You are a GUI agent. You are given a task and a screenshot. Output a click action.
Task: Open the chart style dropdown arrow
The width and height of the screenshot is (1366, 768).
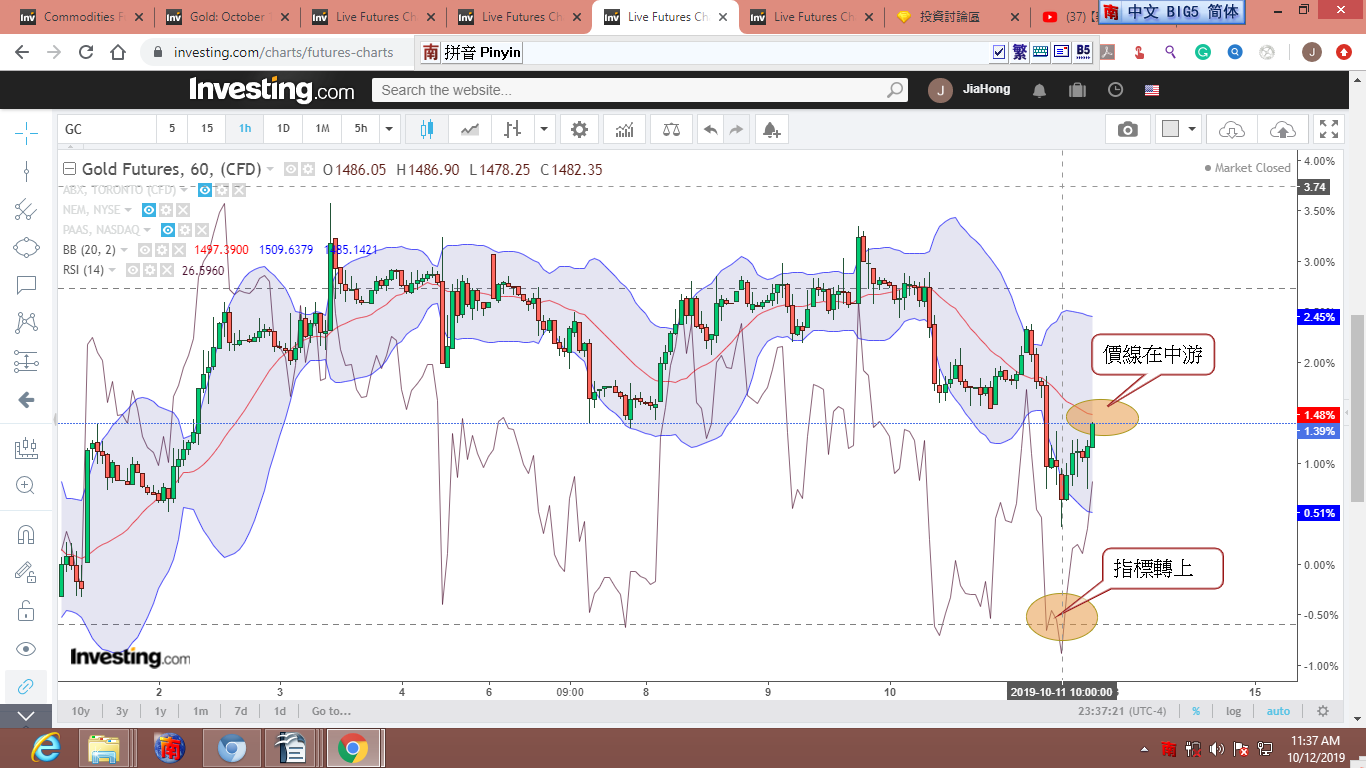[x=543, y=129]
